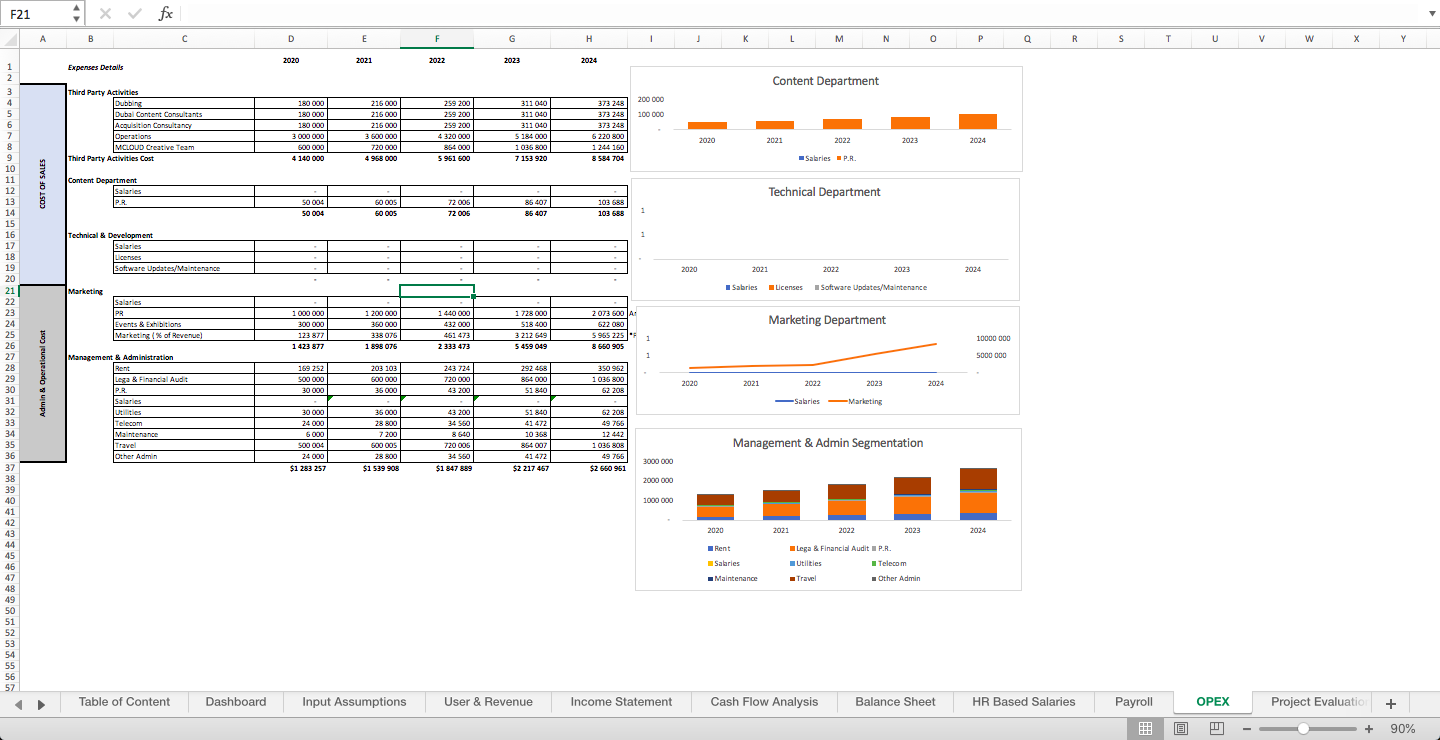Select column F header
The image size is (1440, 740).
point(437,38)
